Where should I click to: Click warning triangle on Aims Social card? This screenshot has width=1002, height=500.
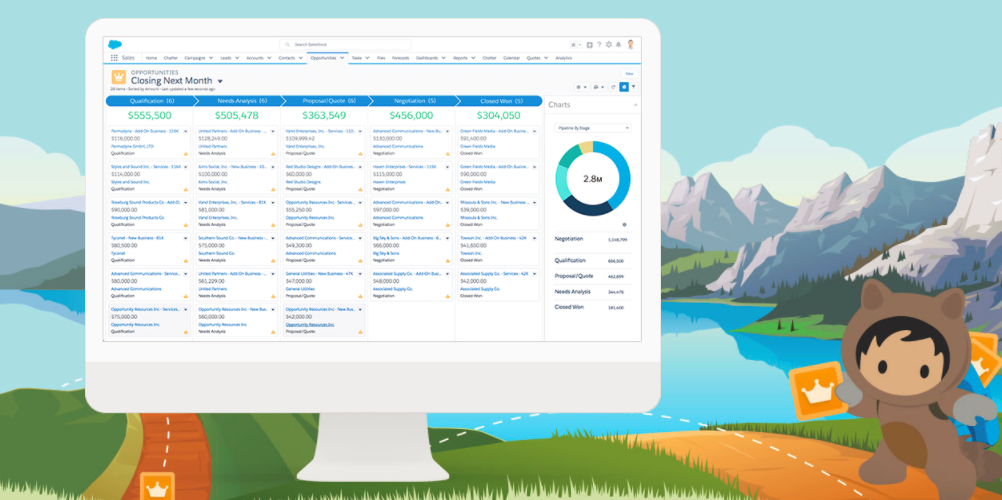click(273, 189)
